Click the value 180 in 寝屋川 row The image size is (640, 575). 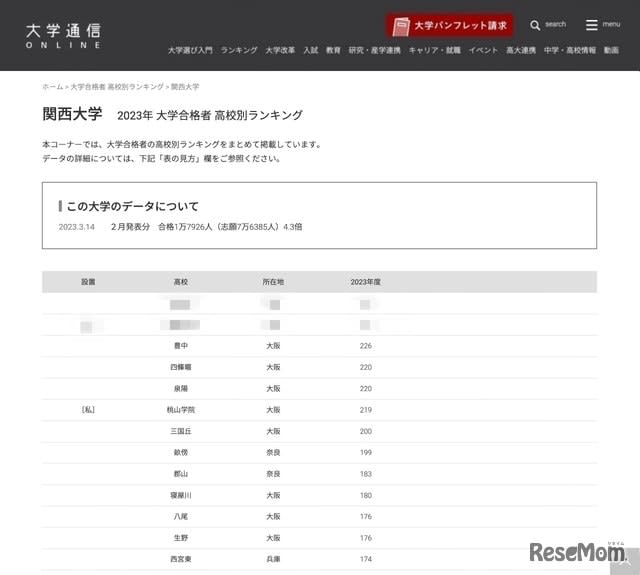(x=366, y=495)
